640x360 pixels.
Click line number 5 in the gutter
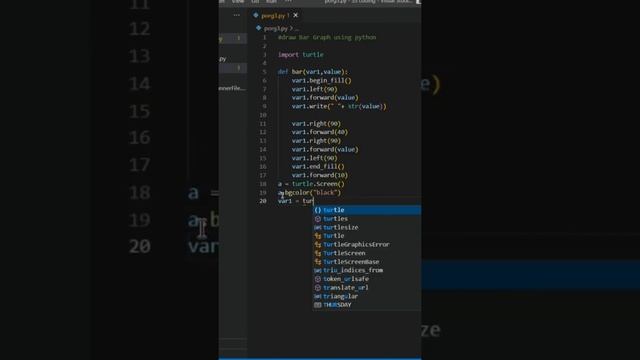[x=264, y=72]
